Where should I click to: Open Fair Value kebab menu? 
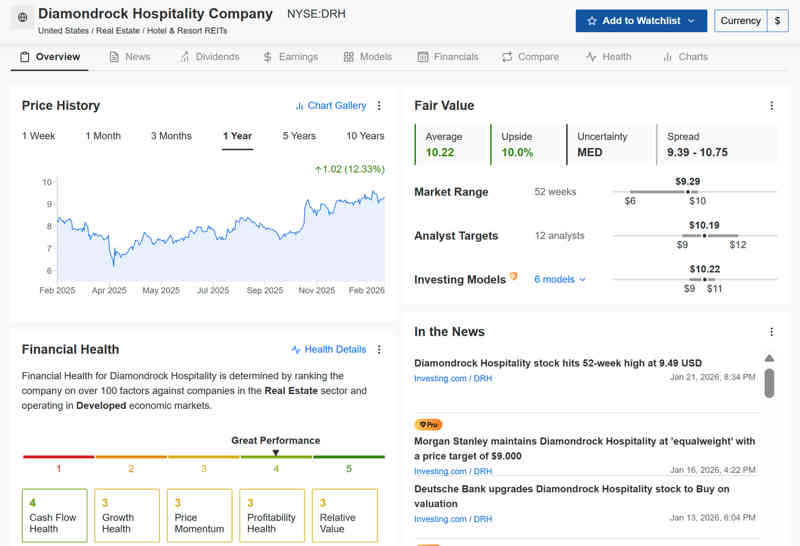(771, 106)
